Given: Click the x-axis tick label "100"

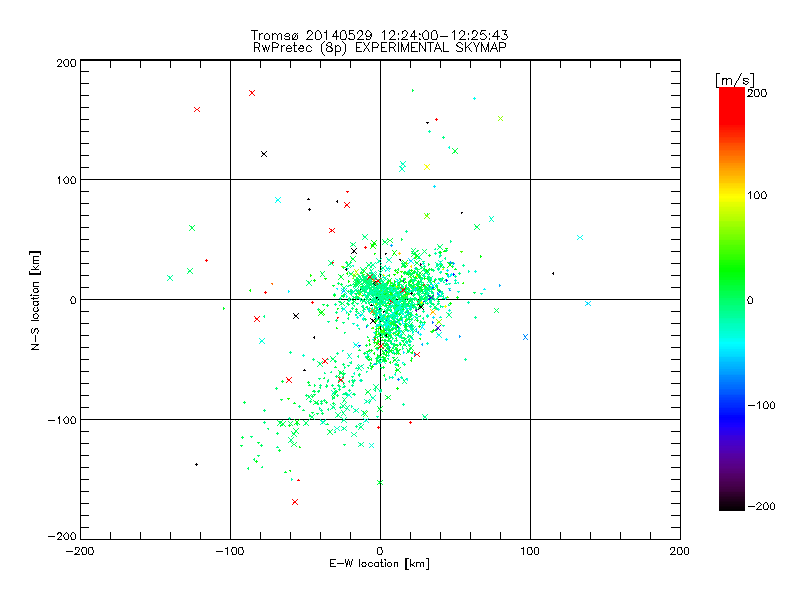Looking at the screenshot, I should (x=530, y=551).
